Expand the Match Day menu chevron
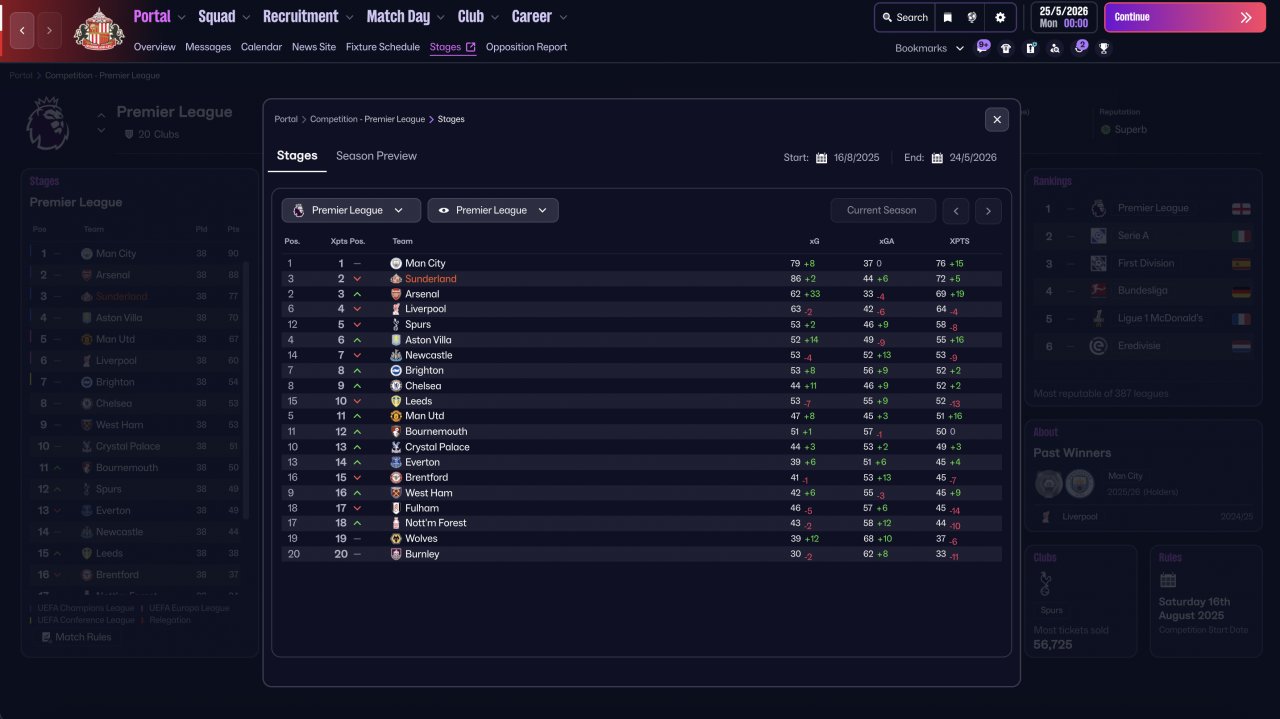Image resolution: width=1280 pixels, height=719 pixels. (440, 17)
